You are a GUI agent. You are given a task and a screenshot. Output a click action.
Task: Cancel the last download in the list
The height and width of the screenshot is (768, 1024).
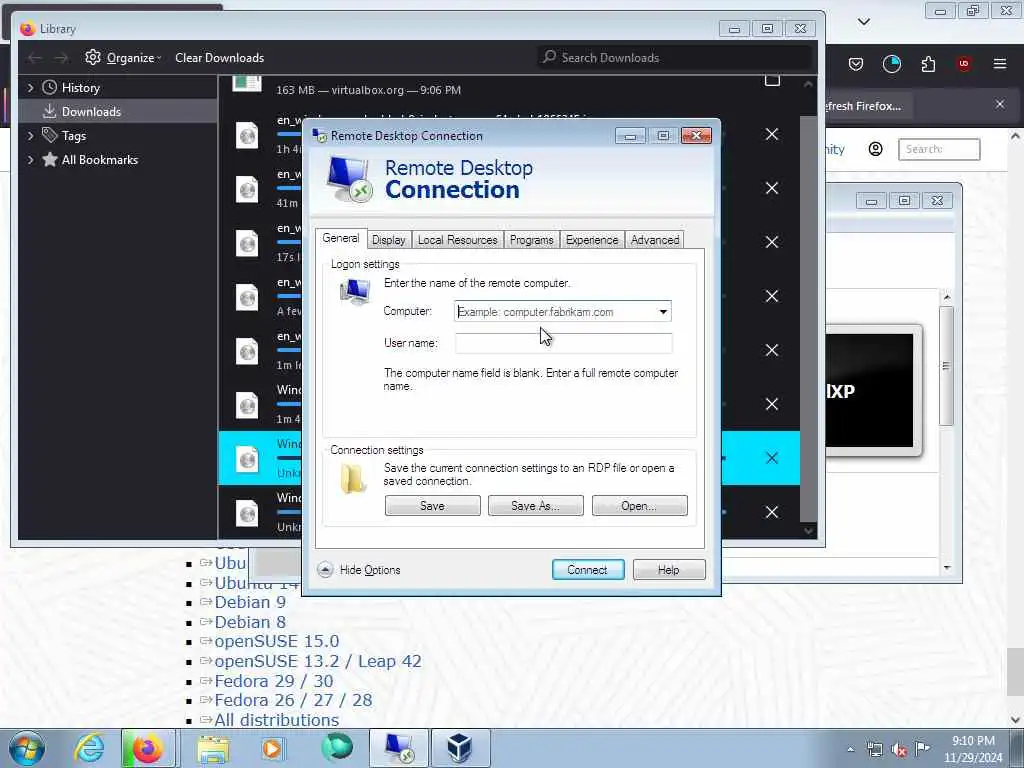click(x=772, y=512)
